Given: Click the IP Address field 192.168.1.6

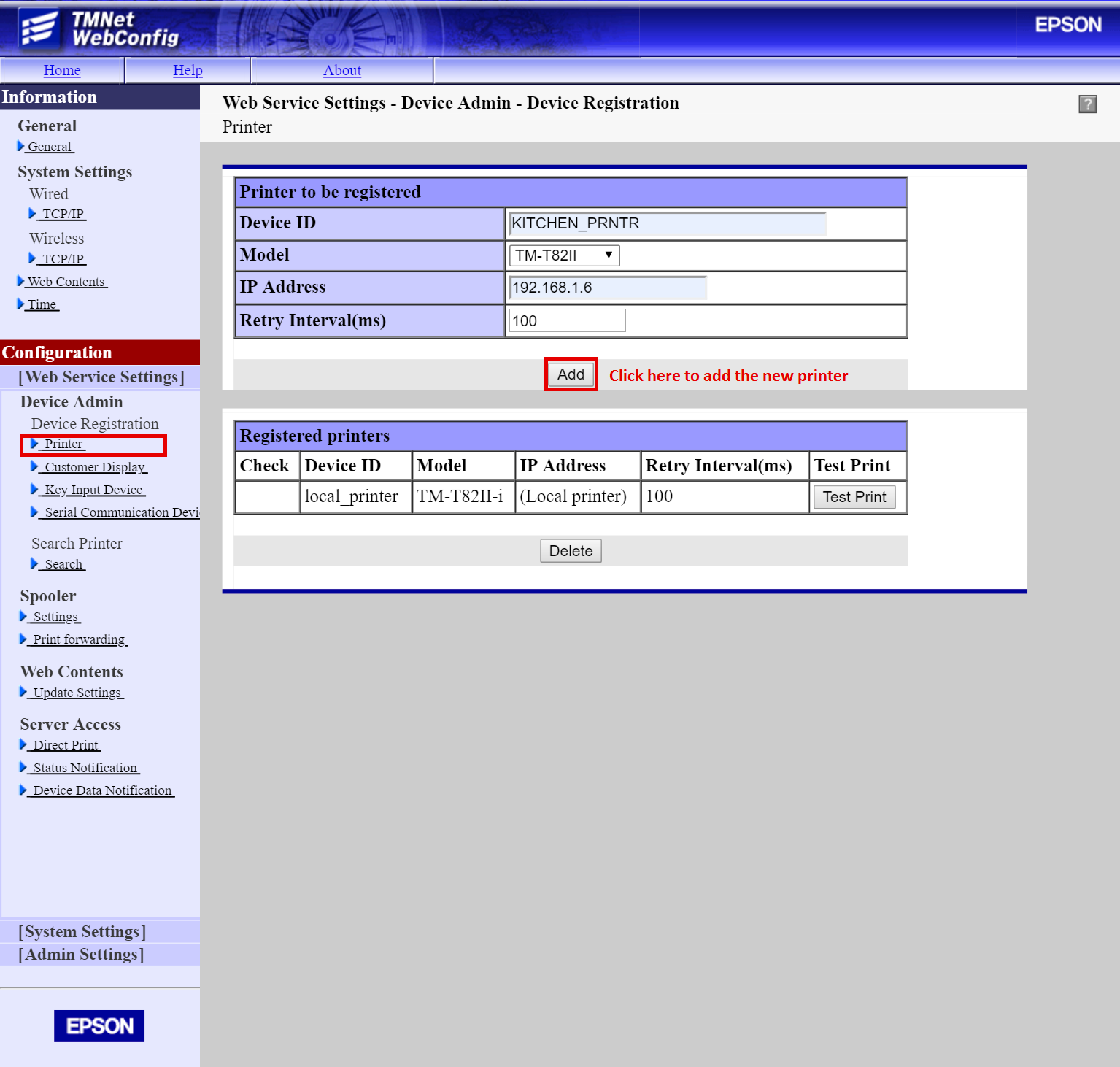Looking at the screenshot, I should click(608, 288).
